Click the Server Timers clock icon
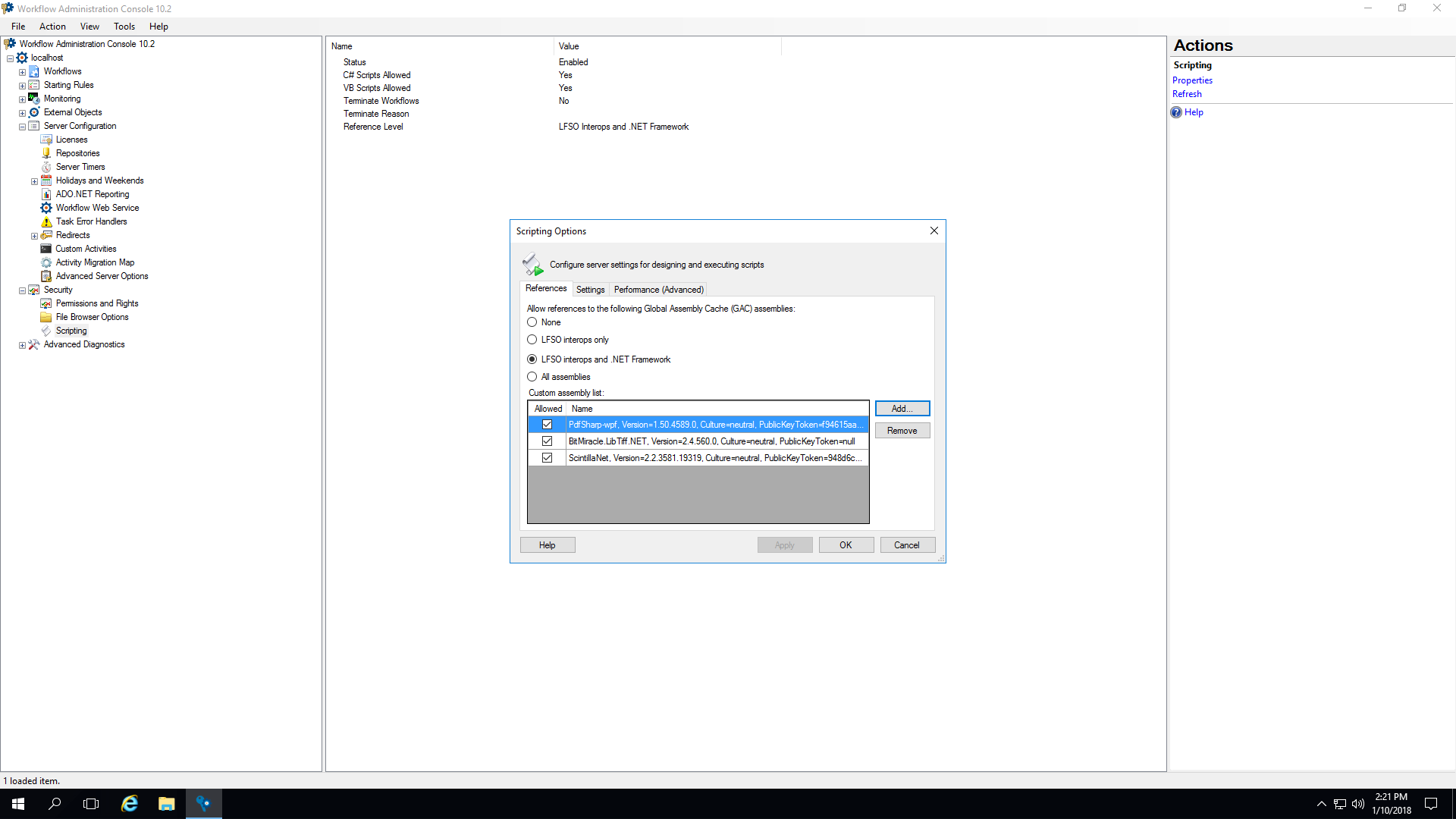The width and height of the screenshot is (1456, 819). 46,167
